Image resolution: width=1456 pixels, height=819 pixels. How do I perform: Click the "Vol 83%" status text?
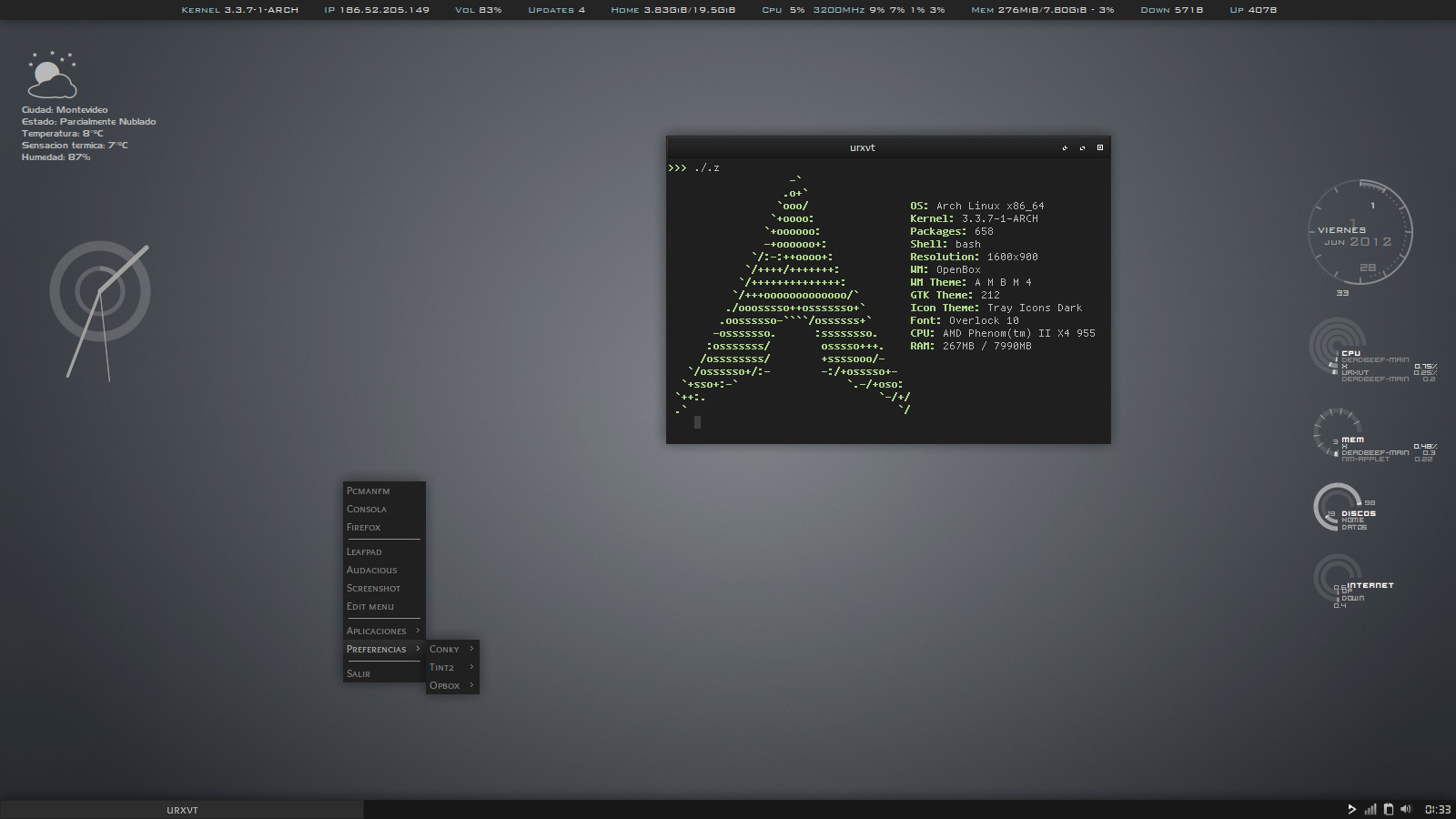click(479, 10)
